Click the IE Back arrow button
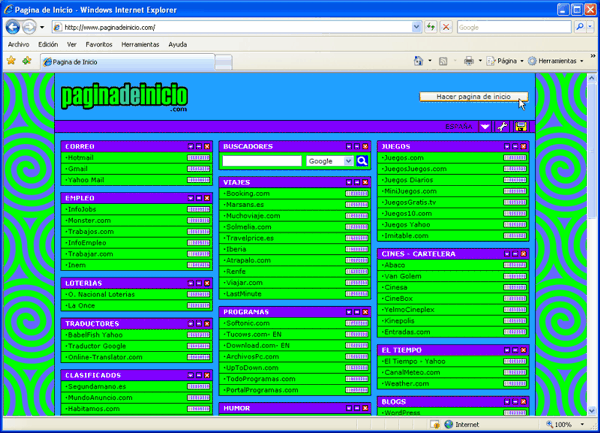This screenshot has width=600, height=433. pos(12,27)
